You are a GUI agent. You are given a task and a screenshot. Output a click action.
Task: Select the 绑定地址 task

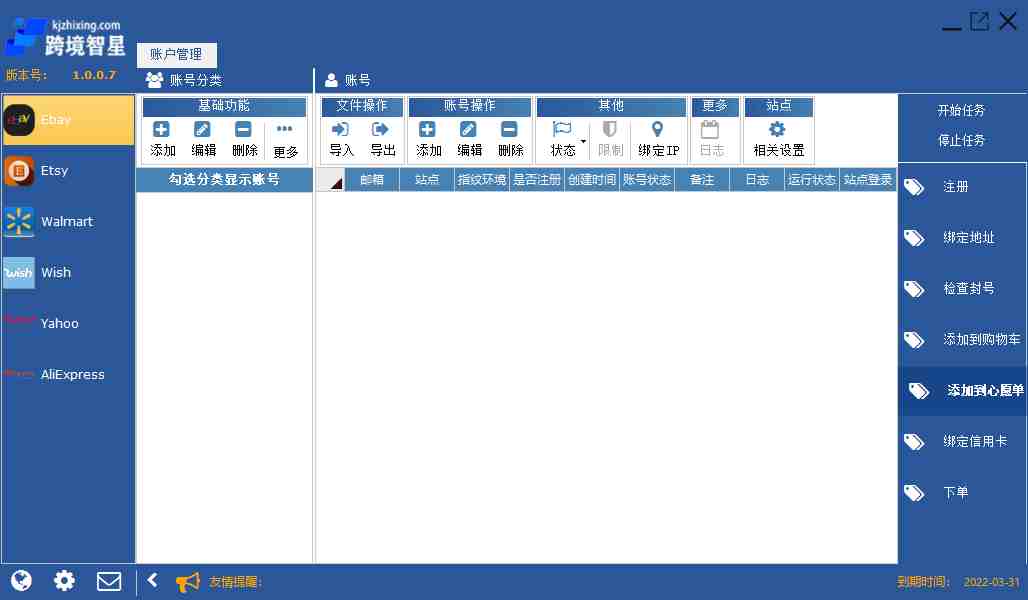(962, 238)
